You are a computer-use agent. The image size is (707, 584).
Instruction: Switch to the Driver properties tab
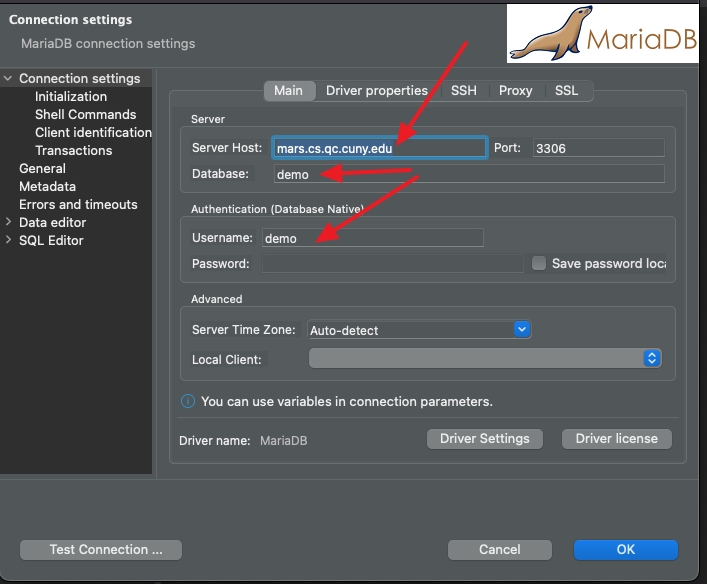coord(376,91)
